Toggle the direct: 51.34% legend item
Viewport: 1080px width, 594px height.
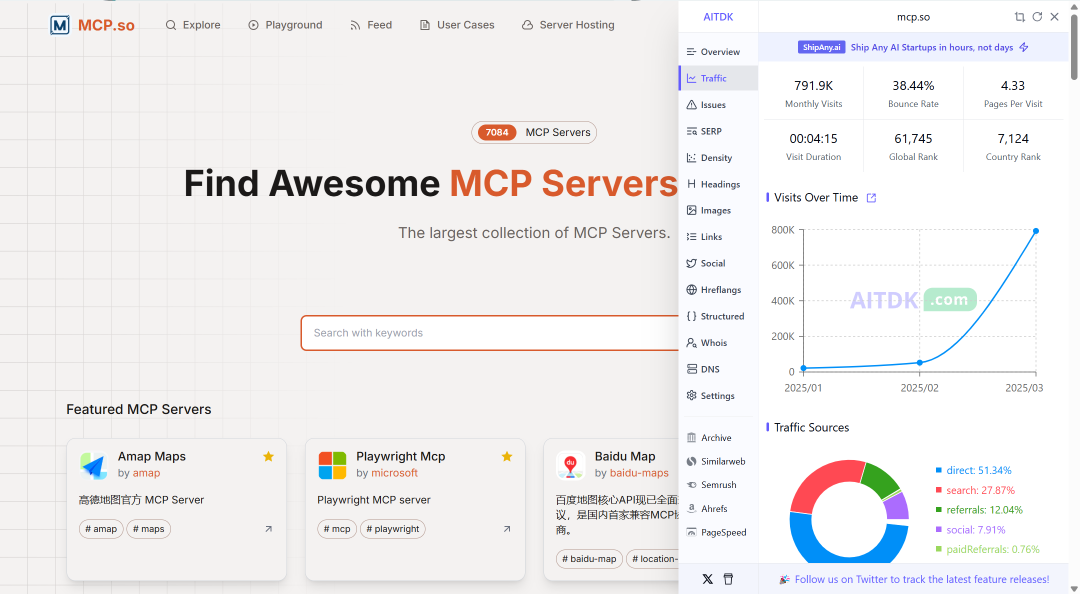pyautogui.click(x=973, y=470)
